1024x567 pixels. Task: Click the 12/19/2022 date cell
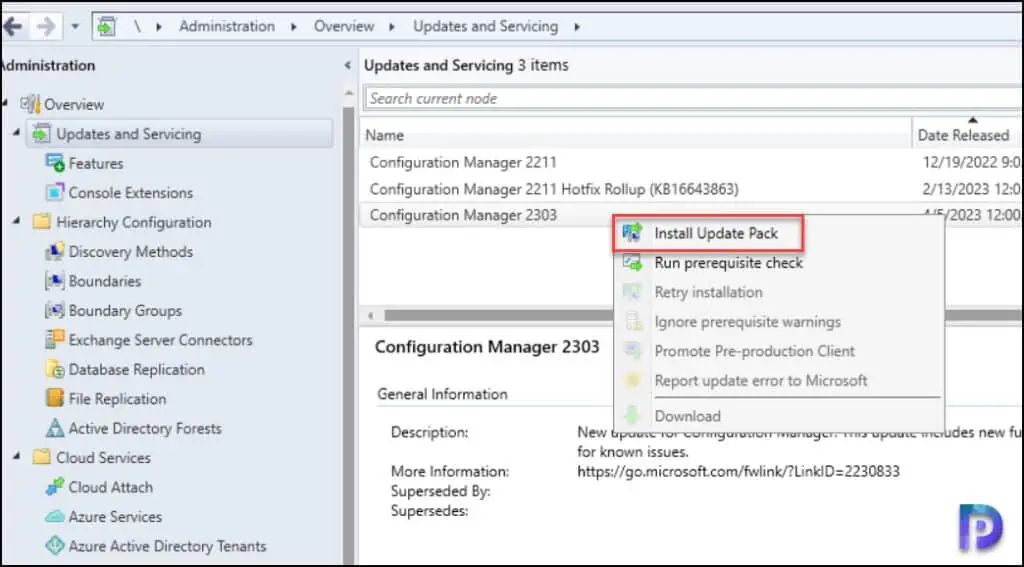[x=970, y=162]
